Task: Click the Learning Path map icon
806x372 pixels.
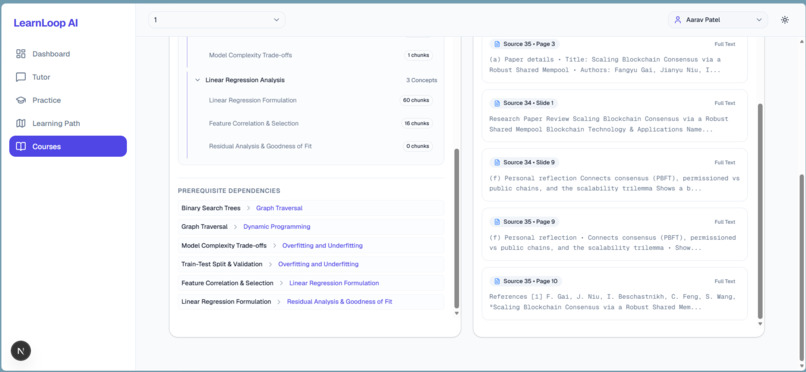Action: click(21, 123)
